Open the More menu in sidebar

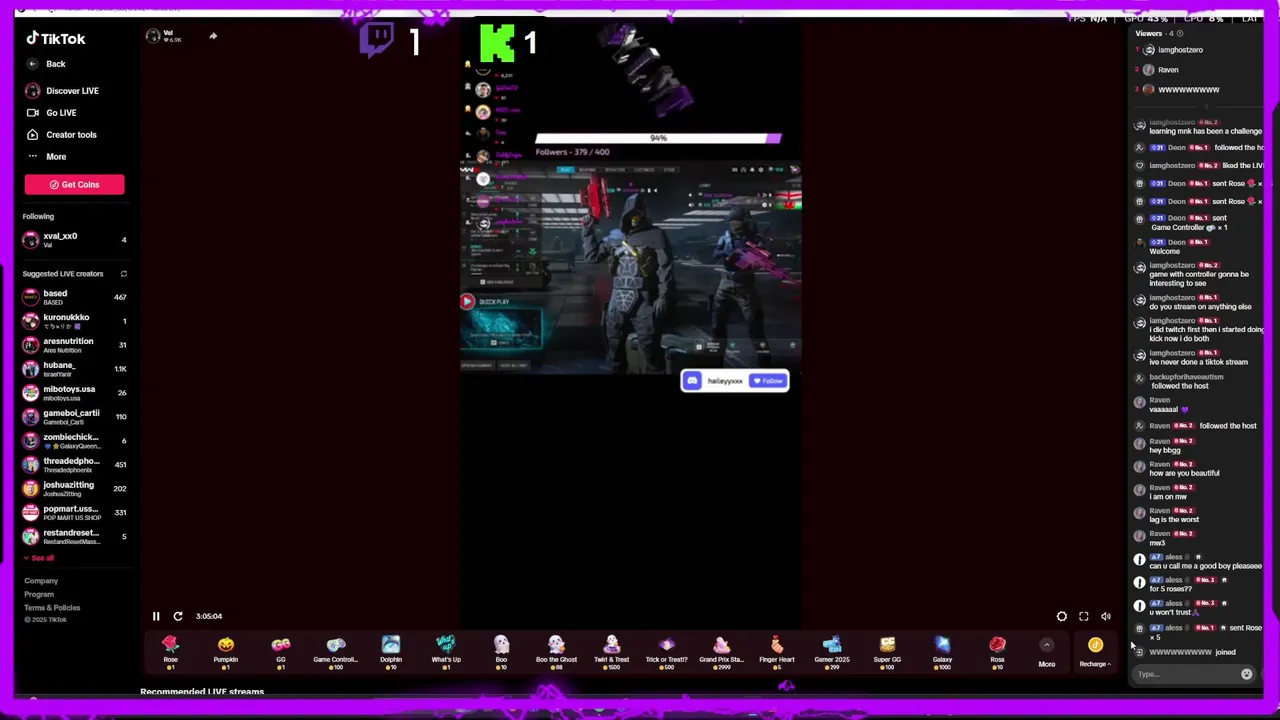pos(46,157)
